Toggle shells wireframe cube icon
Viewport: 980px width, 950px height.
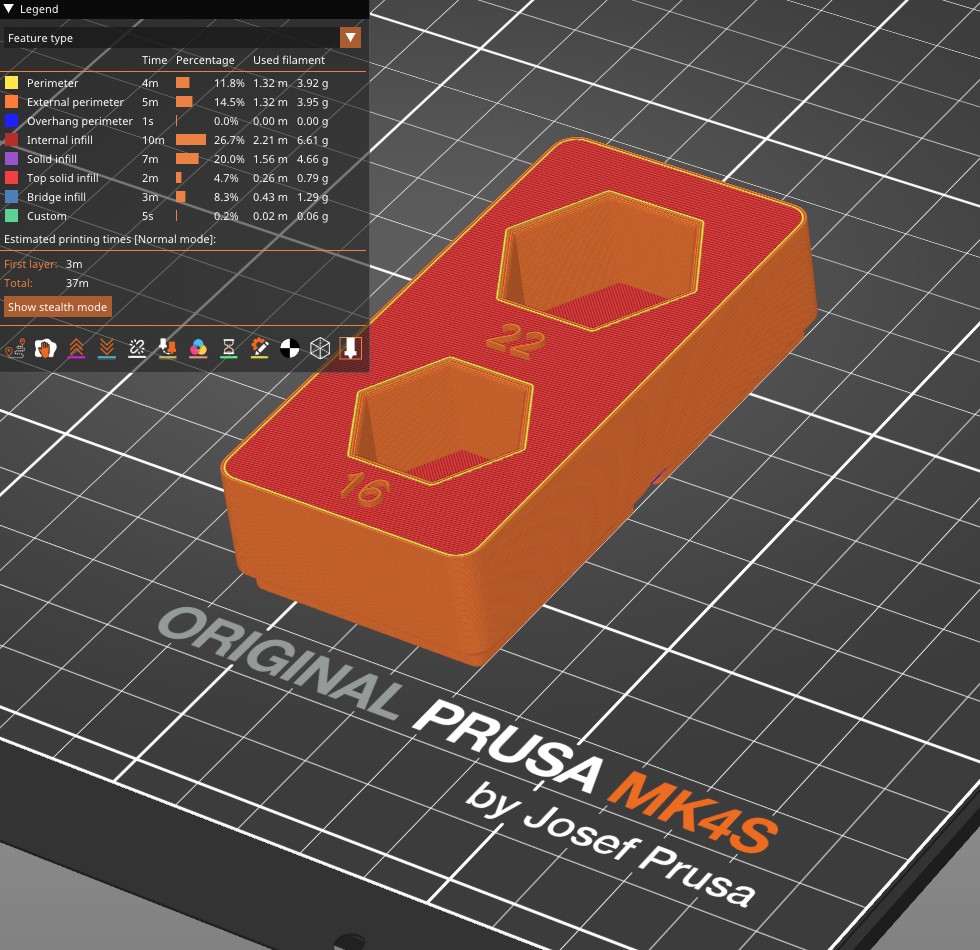click(x=320, y=348)
